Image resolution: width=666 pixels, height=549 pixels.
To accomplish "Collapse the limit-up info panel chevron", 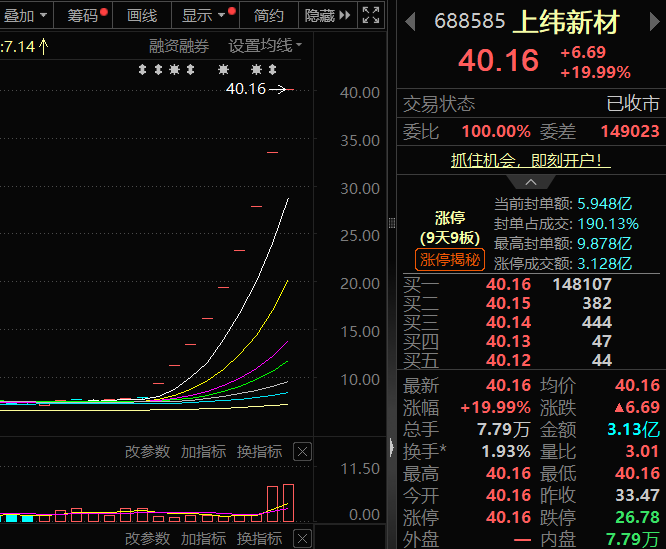I will 531,182.
